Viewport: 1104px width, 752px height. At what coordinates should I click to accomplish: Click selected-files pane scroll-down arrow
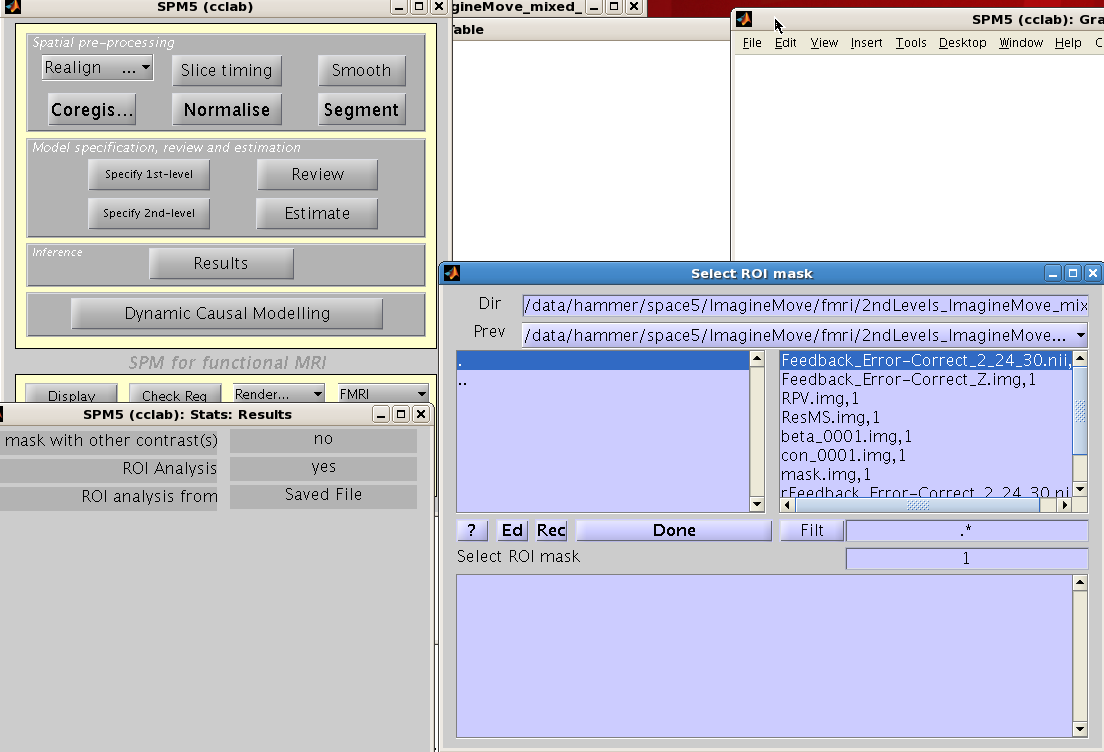(x=1080, y=729)
